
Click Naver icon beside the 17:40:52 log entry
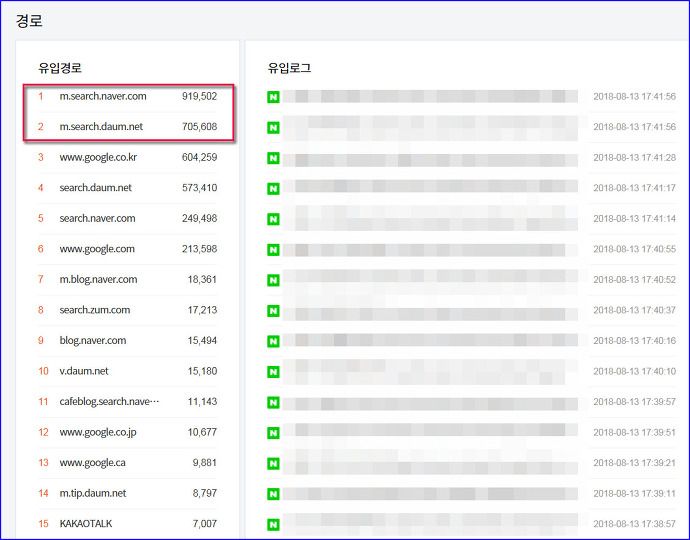(273, 280)
